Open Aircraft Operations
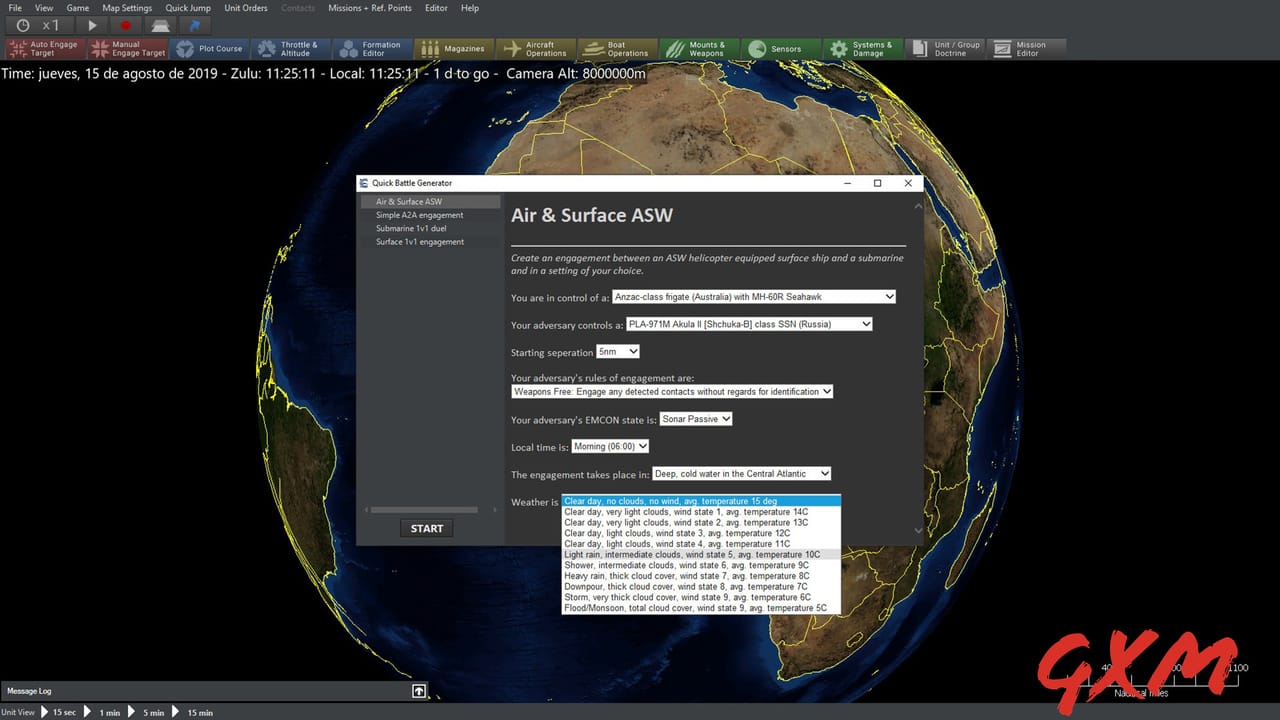The height and width of the screenshot is (720, 1280). pos(536,47)
